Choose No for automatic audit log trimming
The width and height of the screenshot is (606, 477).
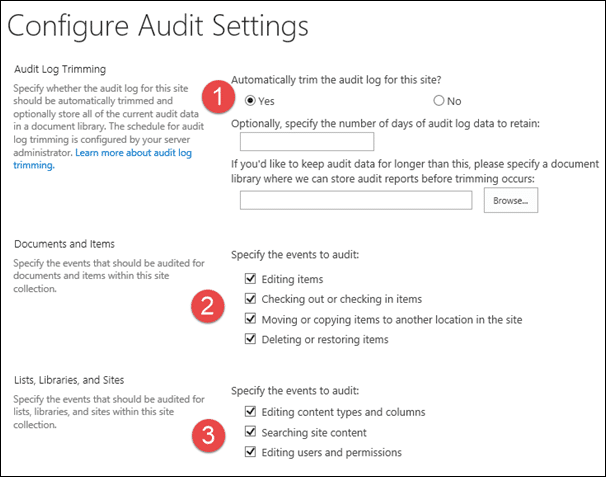pos(438,101)
